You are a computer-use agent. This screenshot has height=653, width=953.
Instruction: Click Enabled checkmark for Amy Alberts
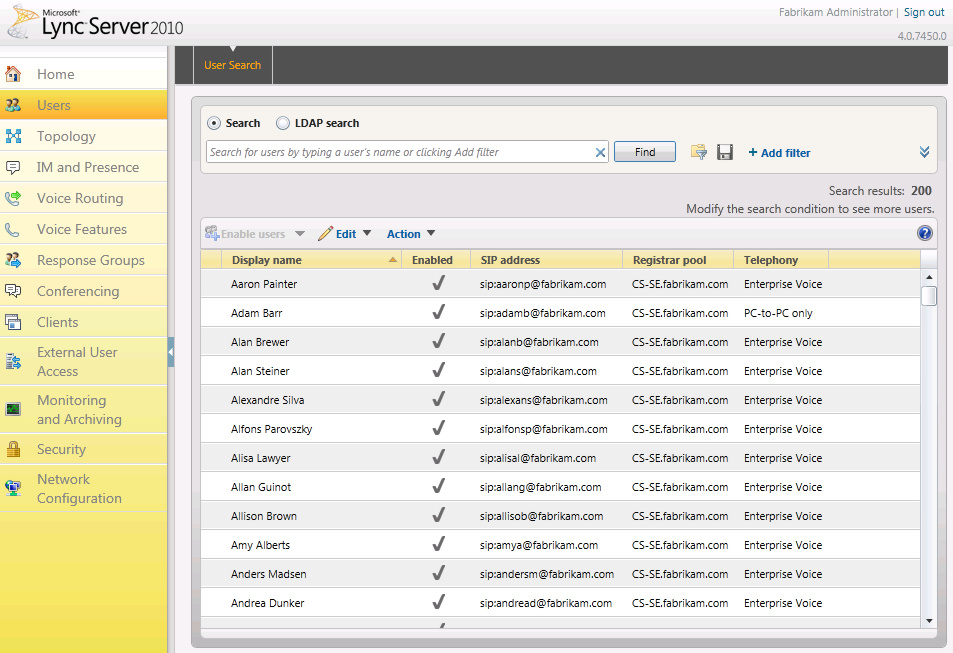click(x=438, y=544)
